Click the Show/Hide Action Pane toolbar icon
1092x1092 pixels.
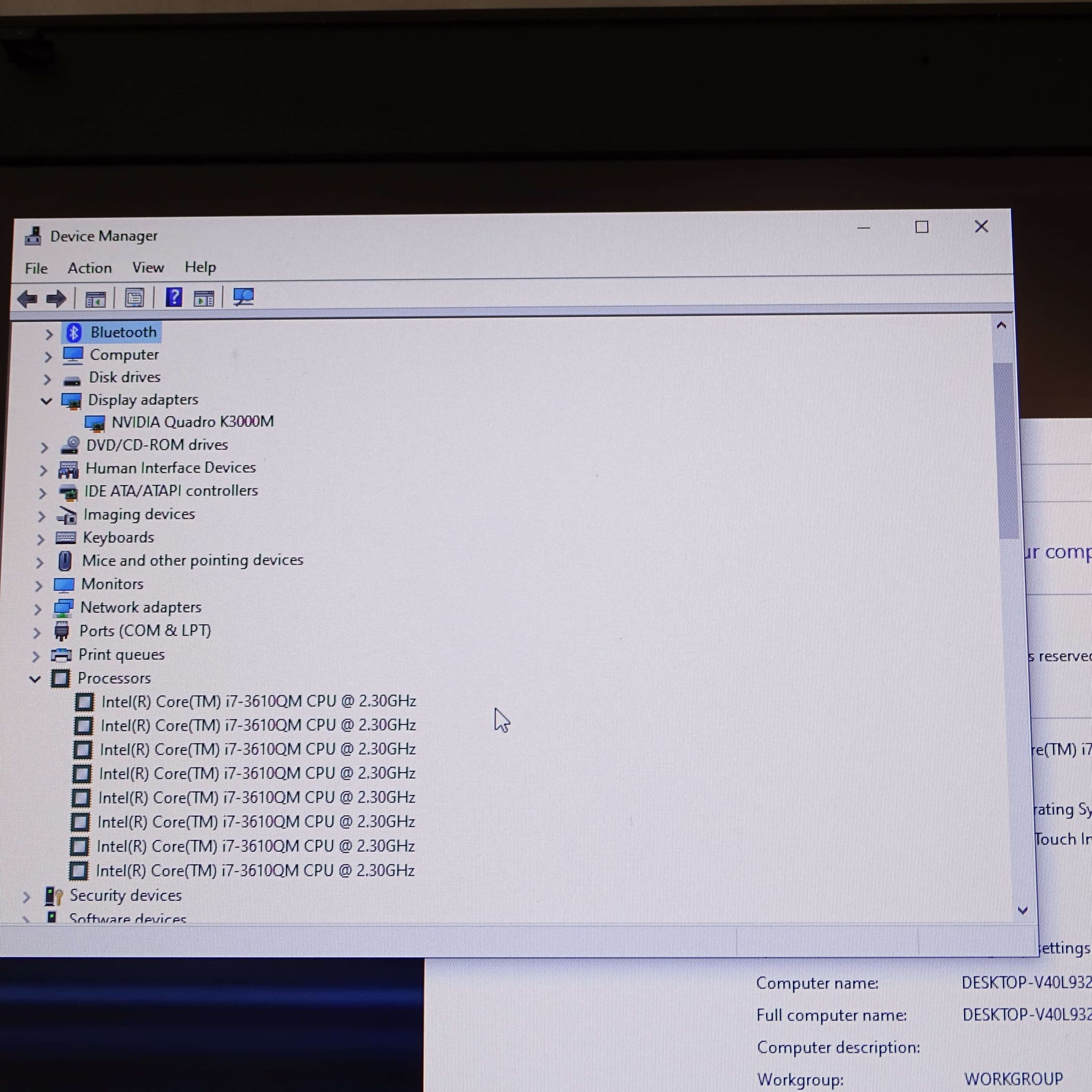(x=204, y=298)
